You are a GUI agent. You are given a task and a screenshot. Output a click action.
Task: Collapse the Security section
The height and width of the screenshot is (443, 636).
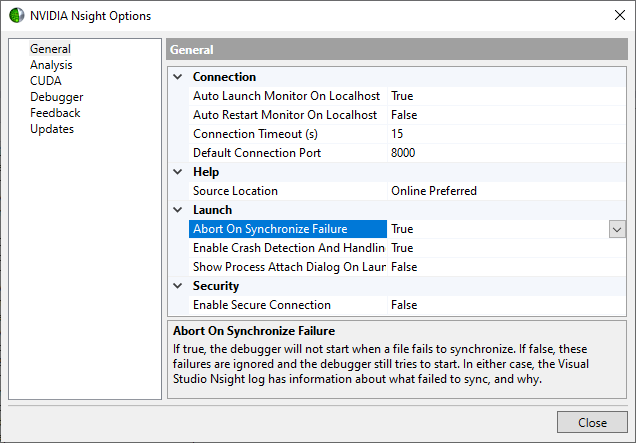point(178,286)
